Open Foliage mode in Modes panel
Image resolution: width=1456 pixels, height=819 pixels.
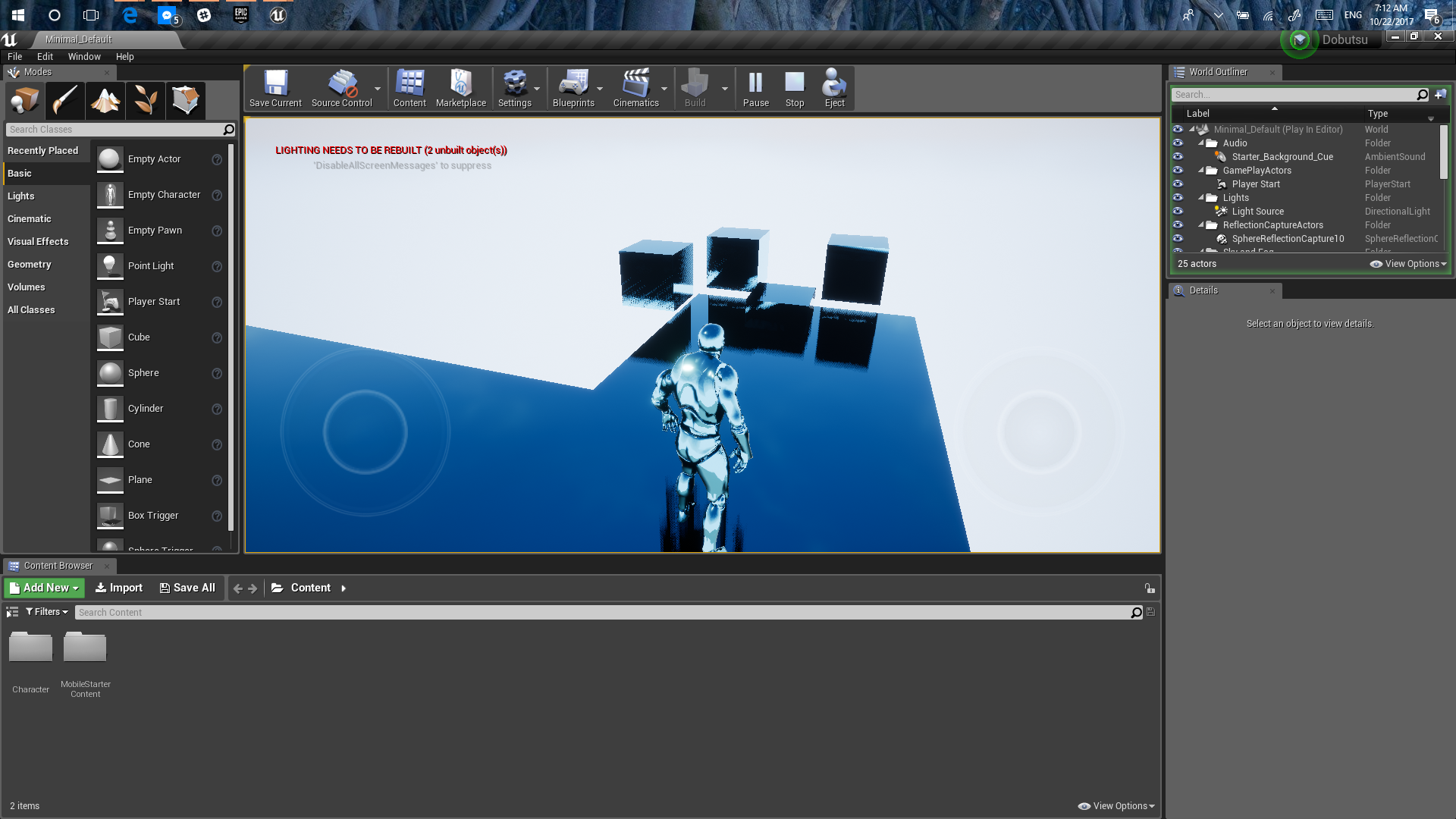point(146,100)
